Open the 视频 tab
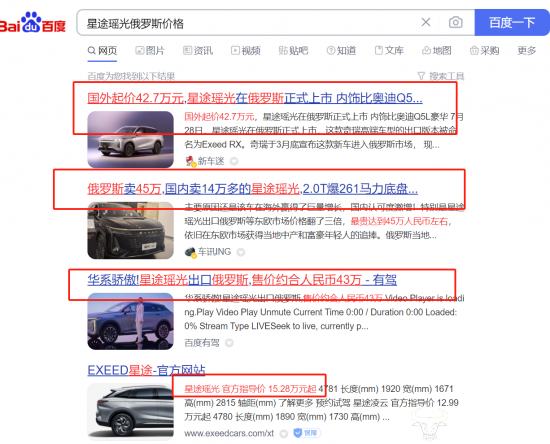550x444 pixels. click(x=246, y=51)
